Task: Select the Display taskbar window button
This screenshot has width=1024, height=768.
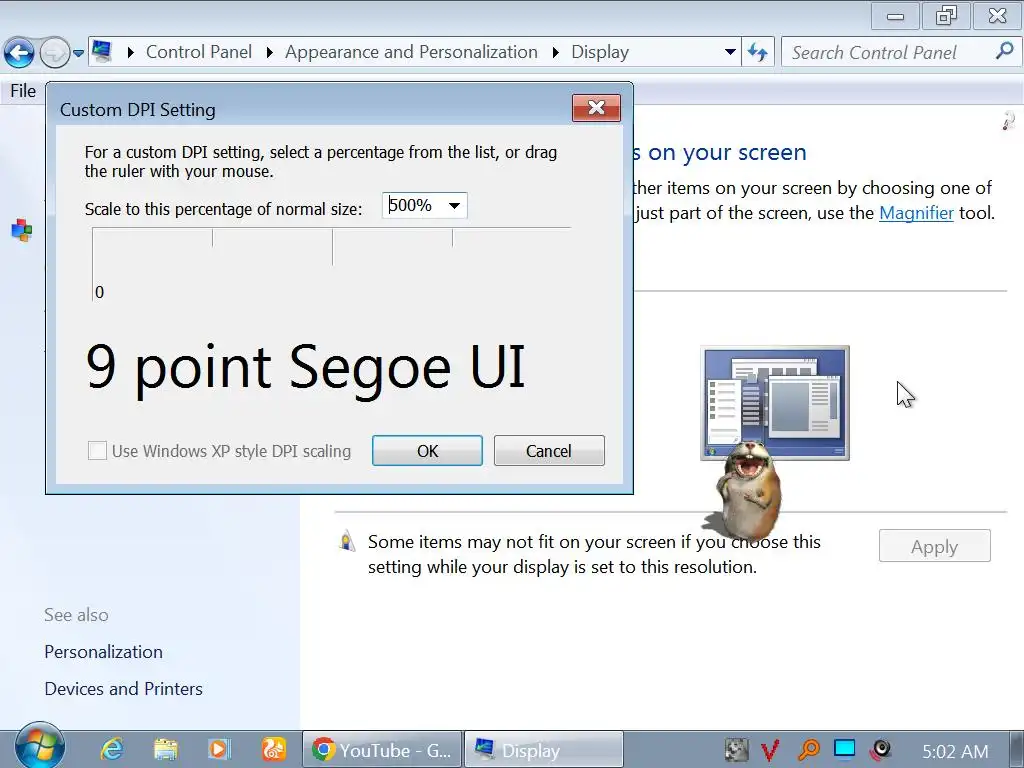Action: point(544,750)
